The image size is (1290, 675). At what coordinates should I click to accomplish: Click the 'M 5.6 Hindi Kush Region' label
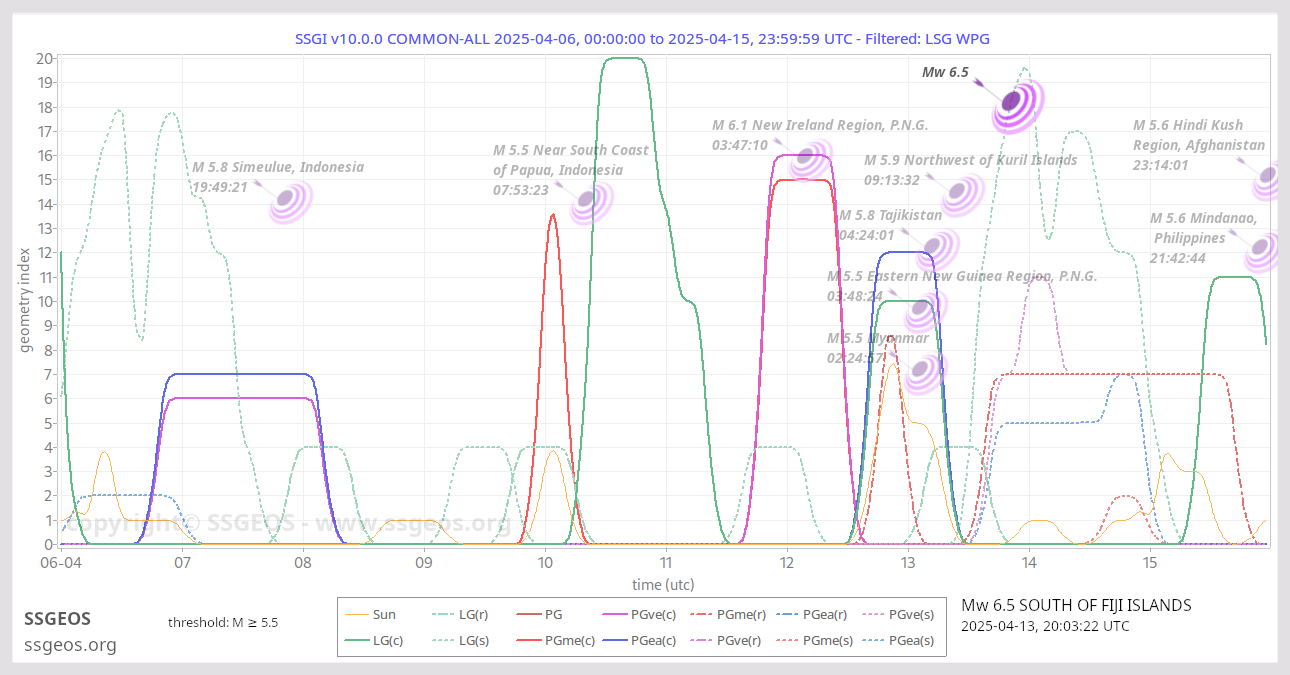[1199, 135]
